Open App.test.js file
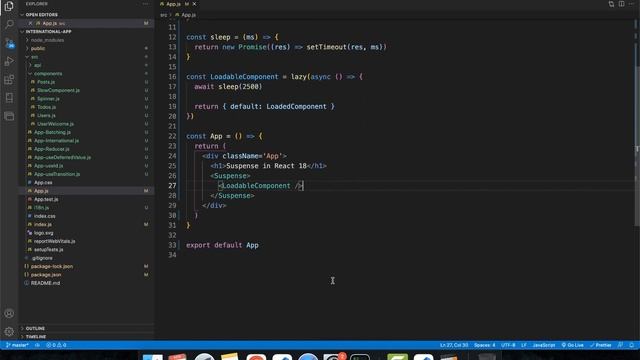Viewport: 640px width, 360px height. [x=46, y=199]
